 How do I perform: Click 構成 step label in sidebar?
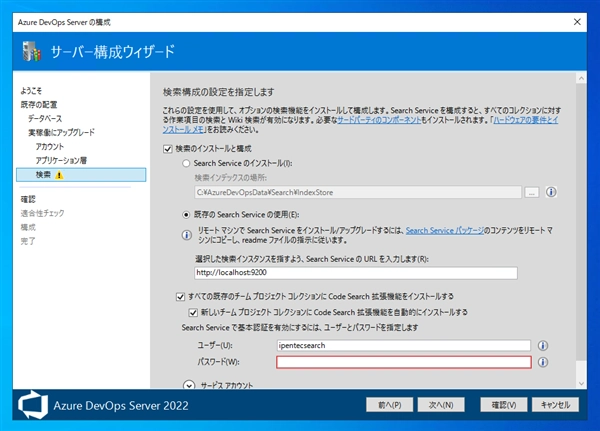pyautogui.click(x=28, y=227)
